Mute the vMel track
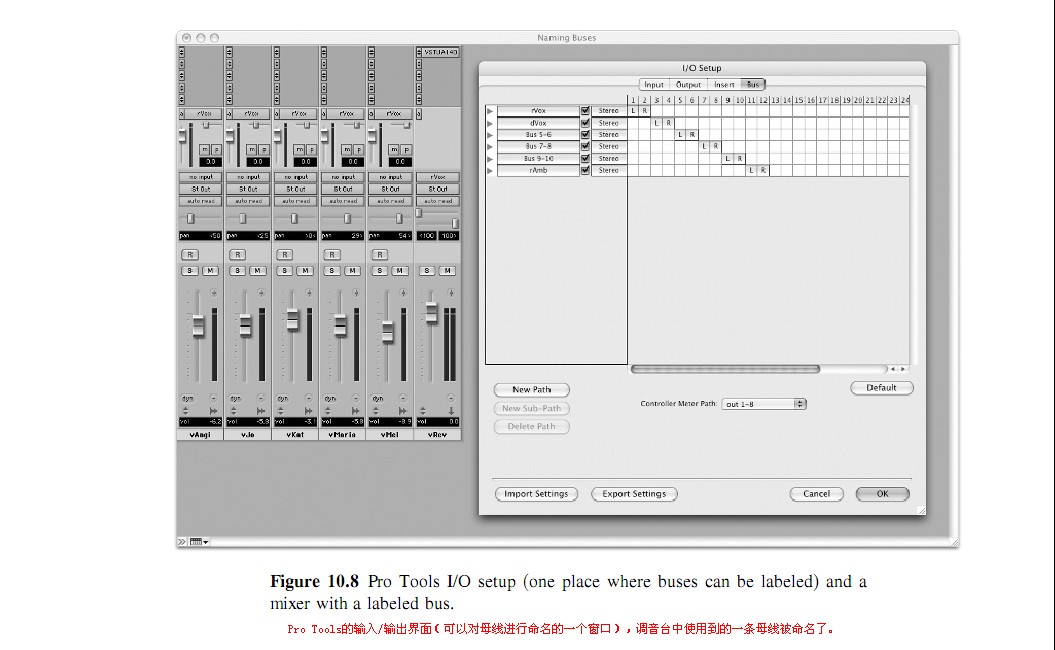Image resolution: width=1055 pixels, height=650 pixels. pos(400,270)
